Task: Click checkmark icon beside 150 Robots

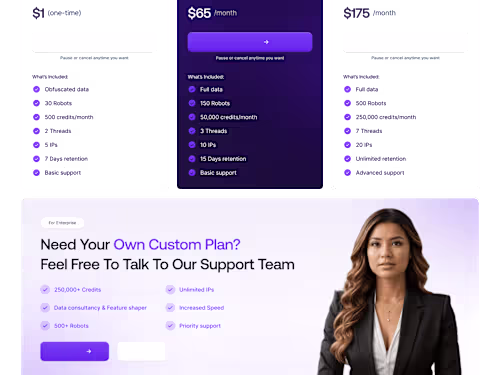Action: click(192, 103)
